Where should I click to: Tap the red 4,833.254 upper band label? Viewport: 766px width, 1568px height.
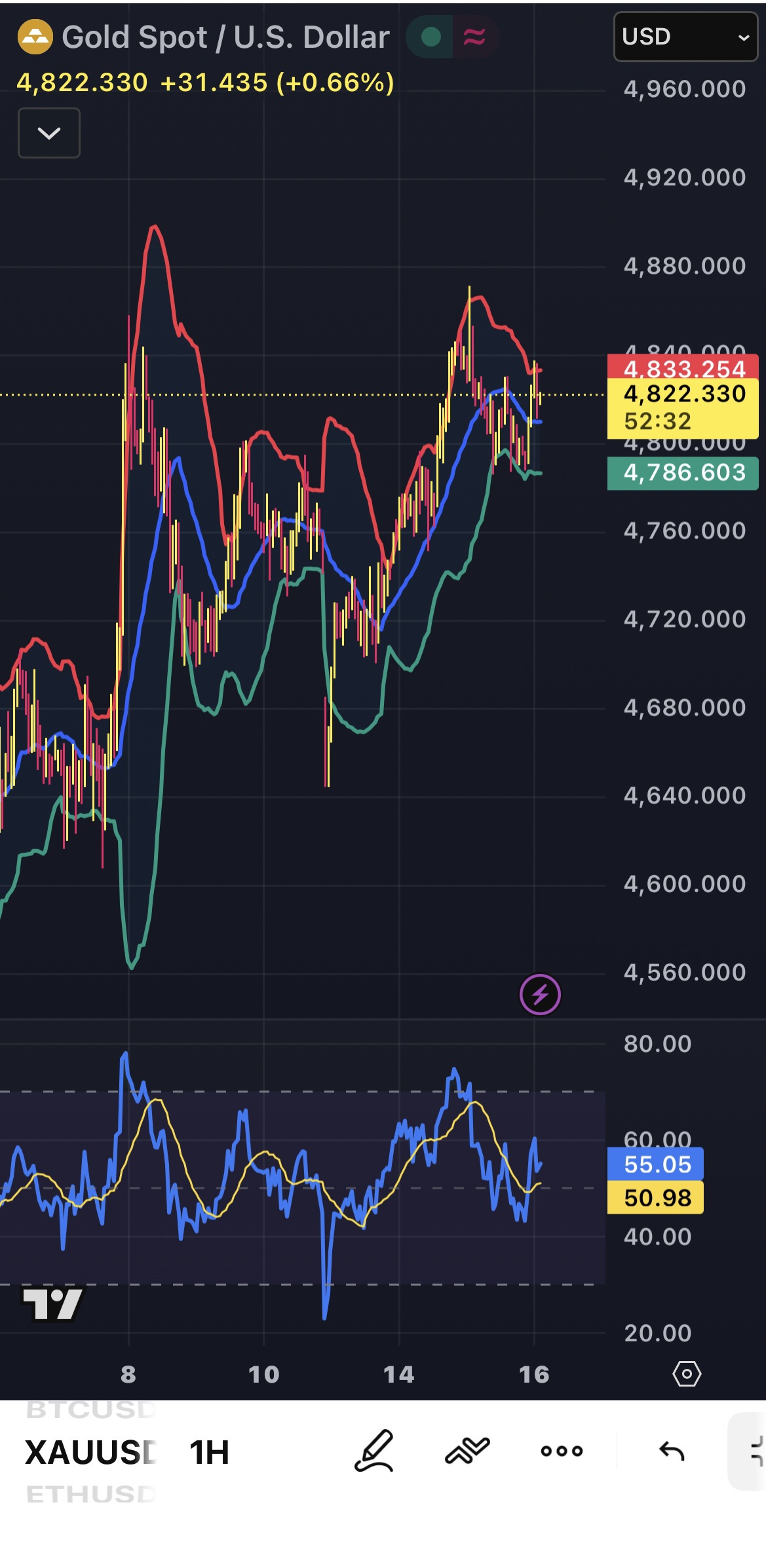click(x=683, y=368)
